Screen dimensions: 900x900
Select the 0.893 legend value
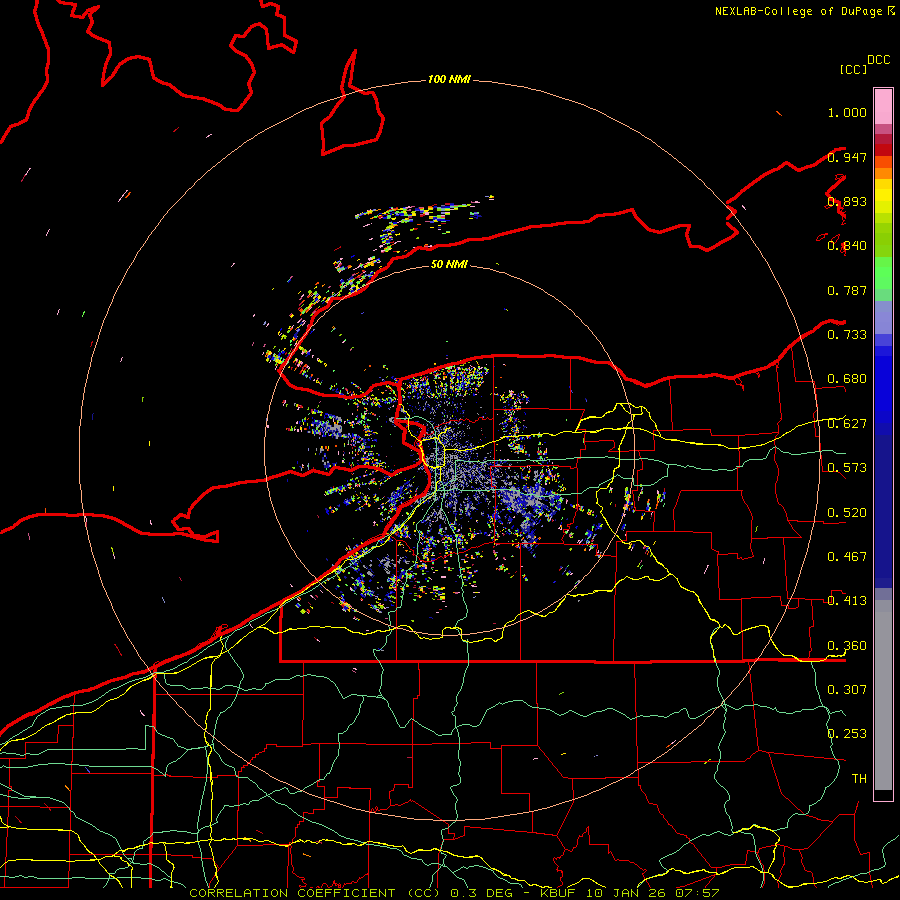coord(847,201)
